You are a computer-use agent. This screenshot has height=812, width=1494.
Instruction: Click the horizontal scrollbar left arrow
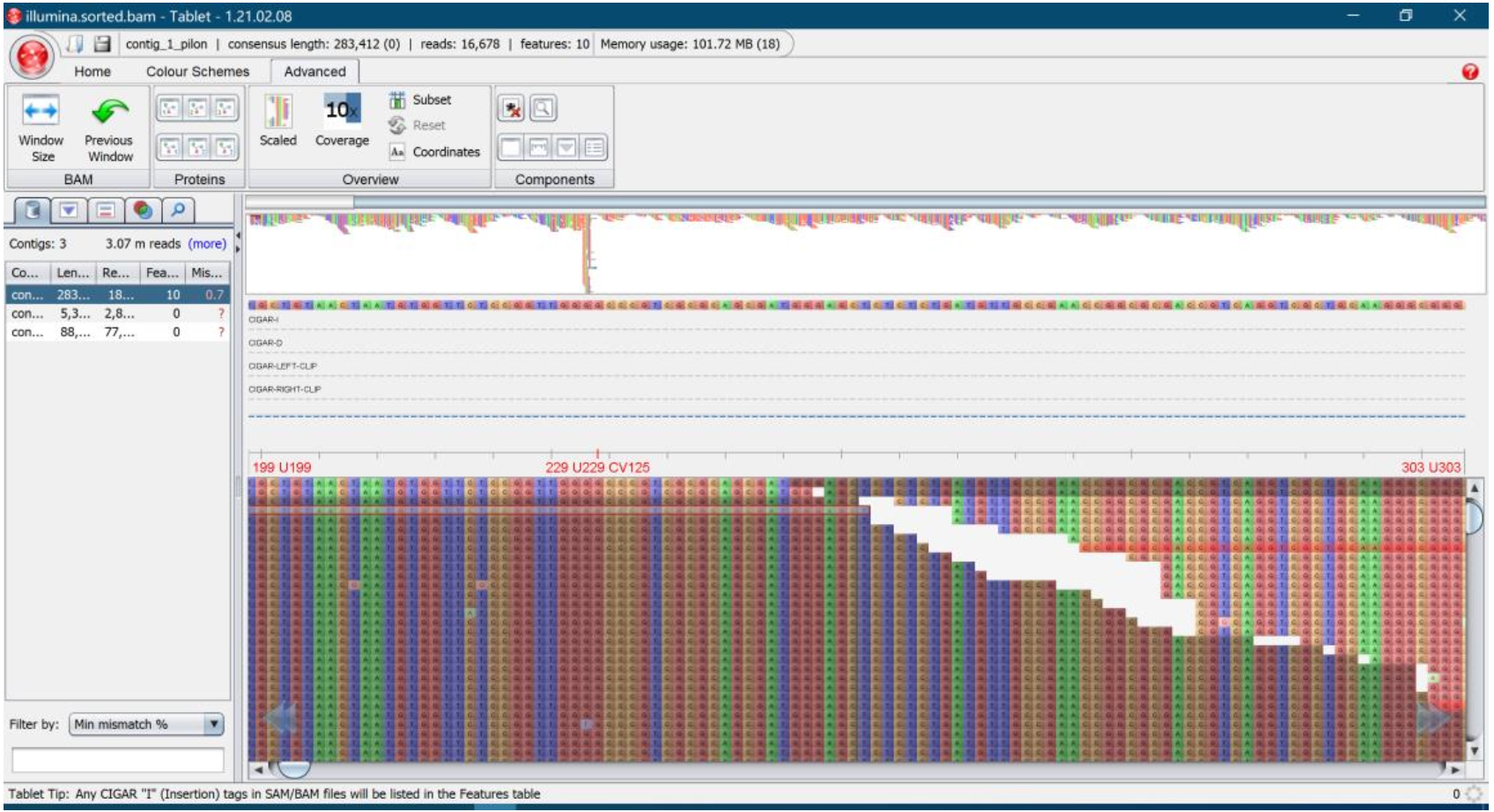click(x=258, y=770)
